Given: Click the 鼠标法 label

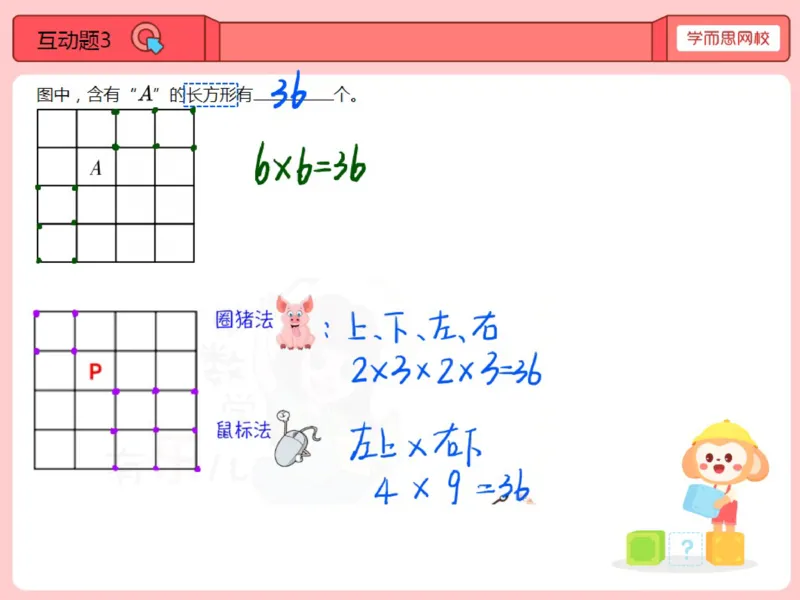Looking at the screenshot, I should [243, 430].
